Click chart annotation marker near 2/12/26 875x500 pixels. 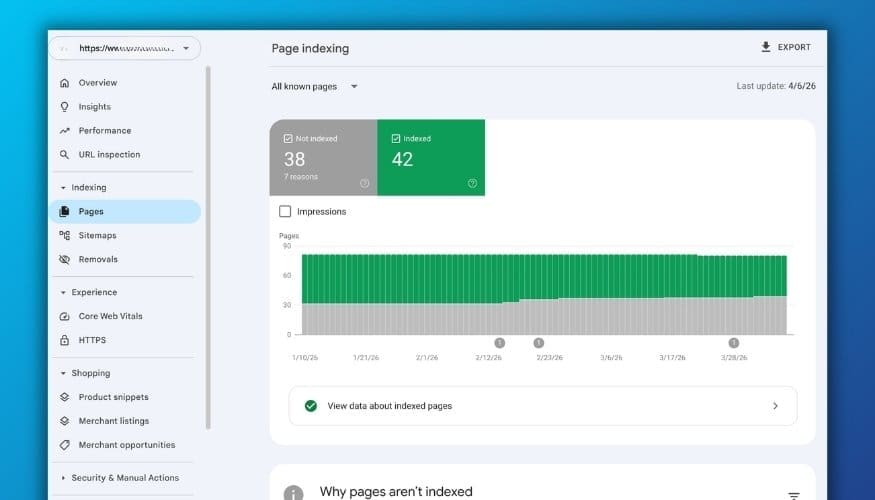click(499, 343)
